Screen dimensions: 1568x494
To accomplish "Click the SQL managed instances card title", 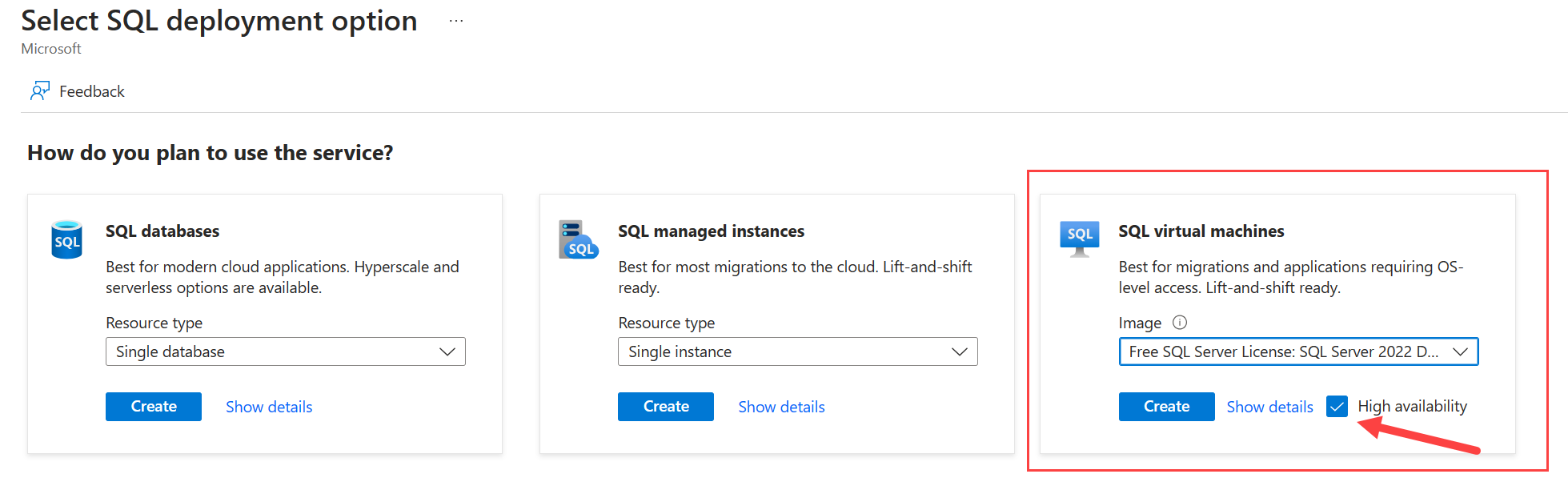I will 711,231.
